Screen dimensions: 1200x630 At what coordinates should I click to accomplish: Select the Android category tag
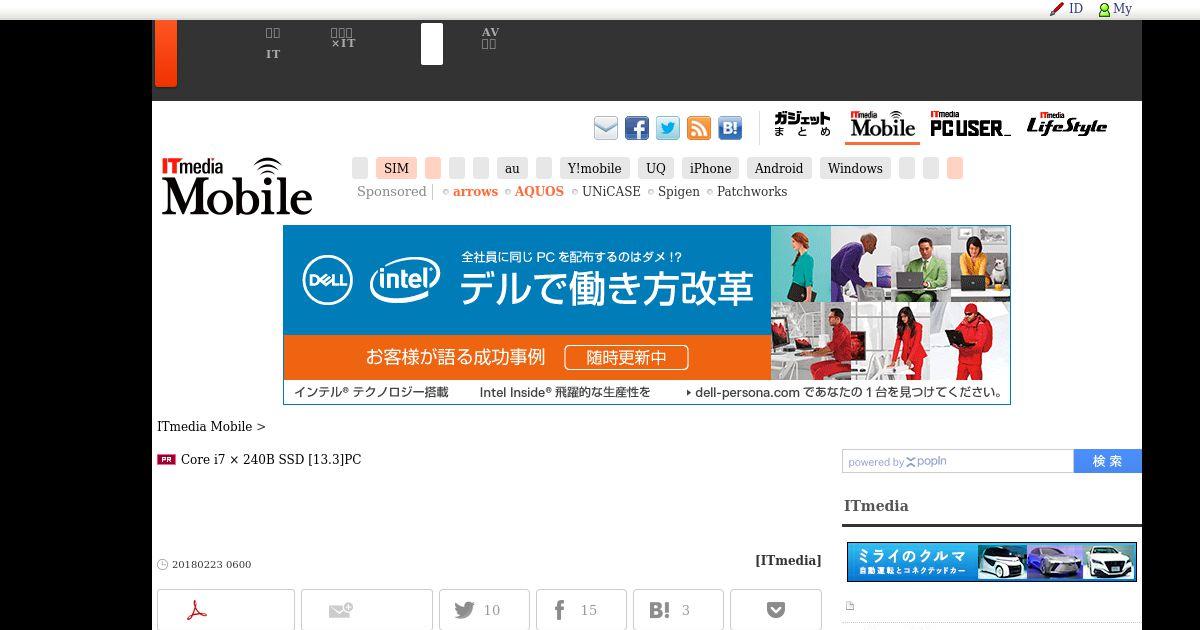(x=779, y=168)
